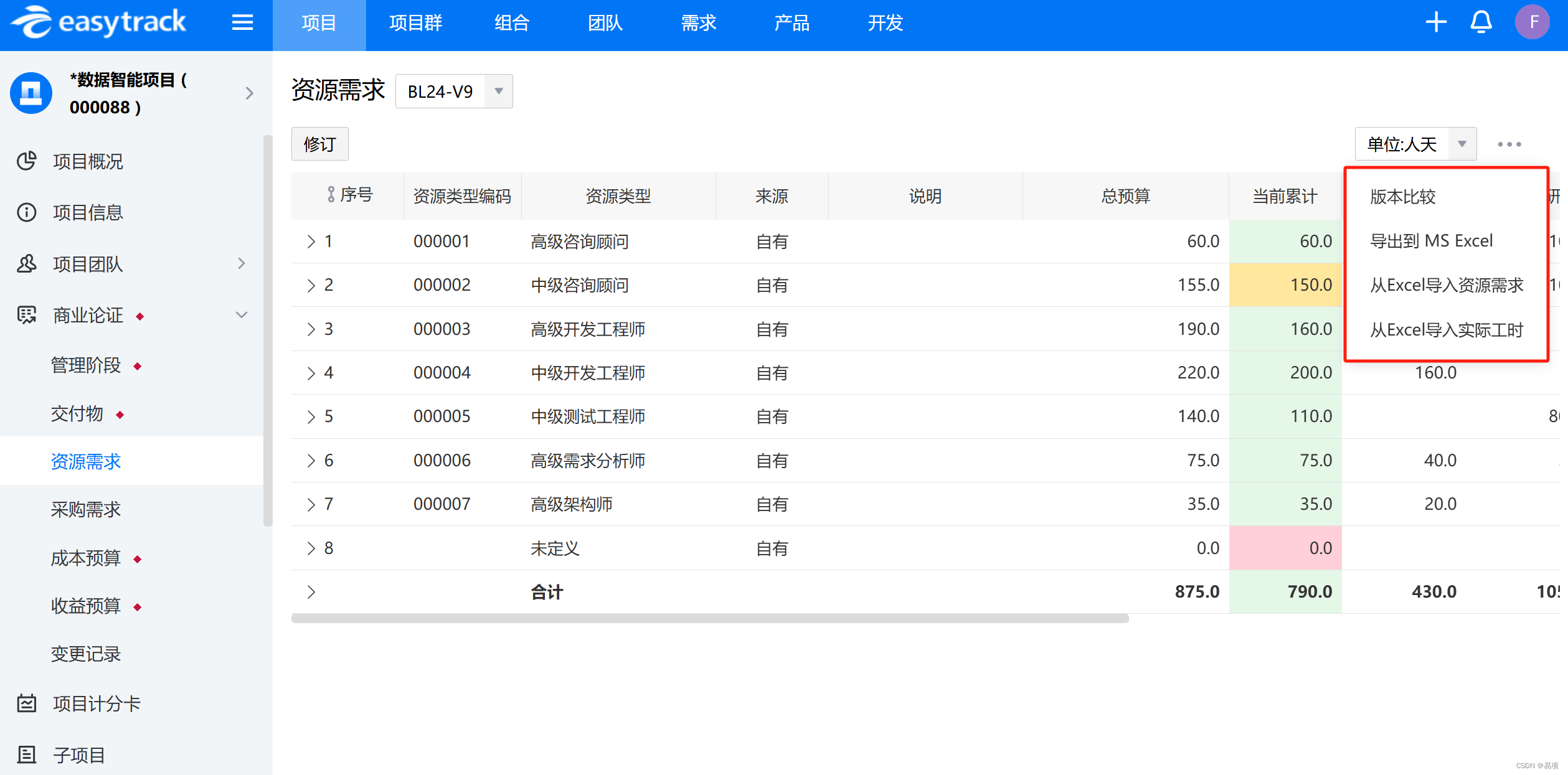Expand row 3 高级开发工程师
1568x775 pixels.
(x=311, y=329)
